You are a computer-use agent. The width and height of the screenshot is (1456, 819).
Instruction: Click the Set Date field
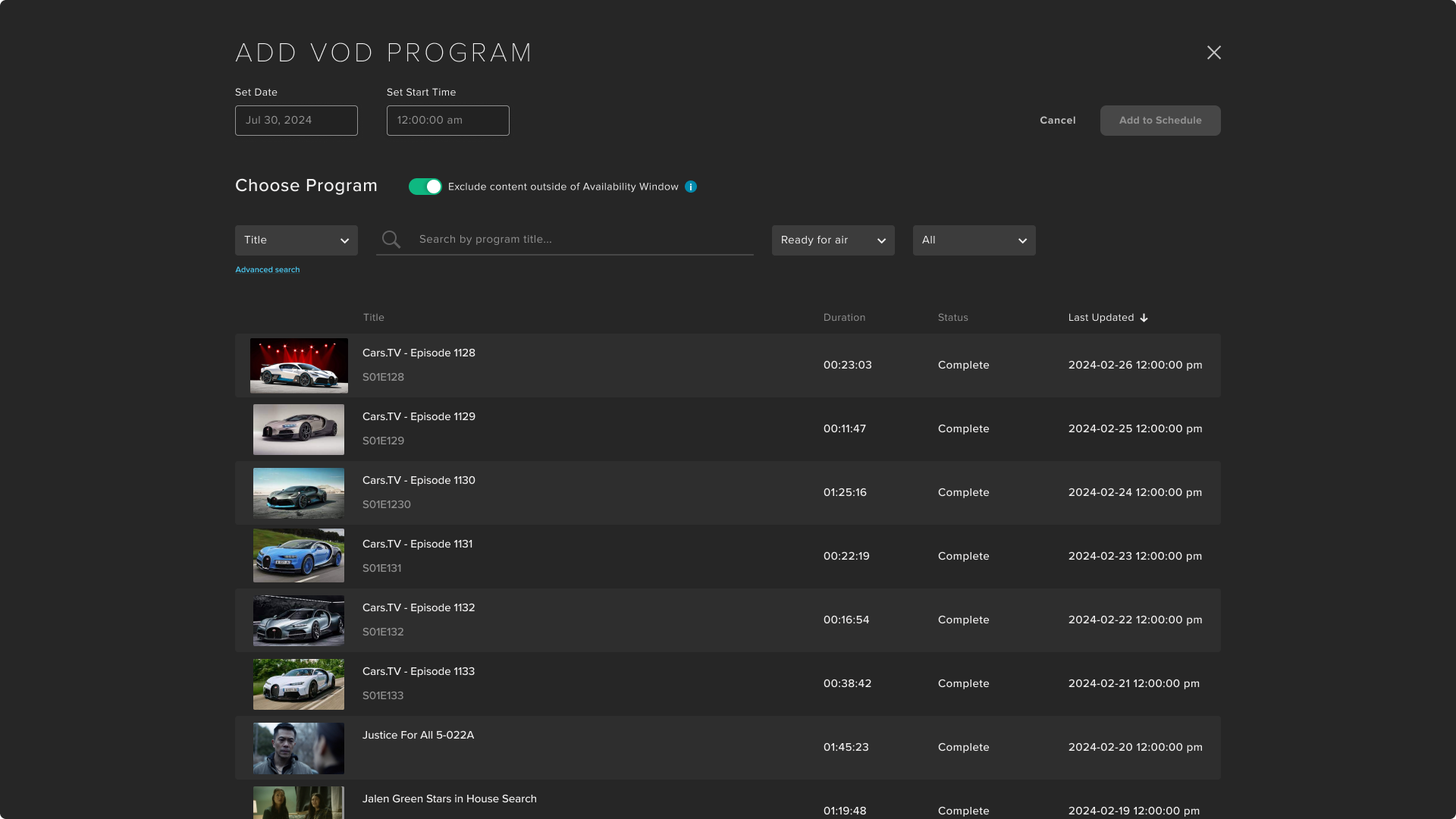297,121
